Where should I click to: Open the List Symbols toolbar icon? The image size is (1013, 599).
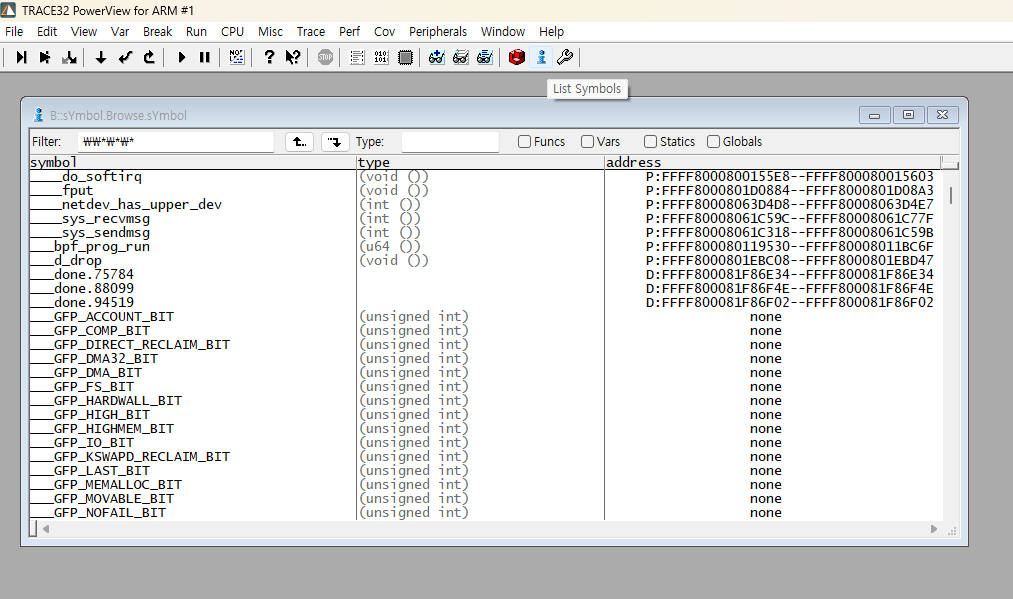coord(542,57)
